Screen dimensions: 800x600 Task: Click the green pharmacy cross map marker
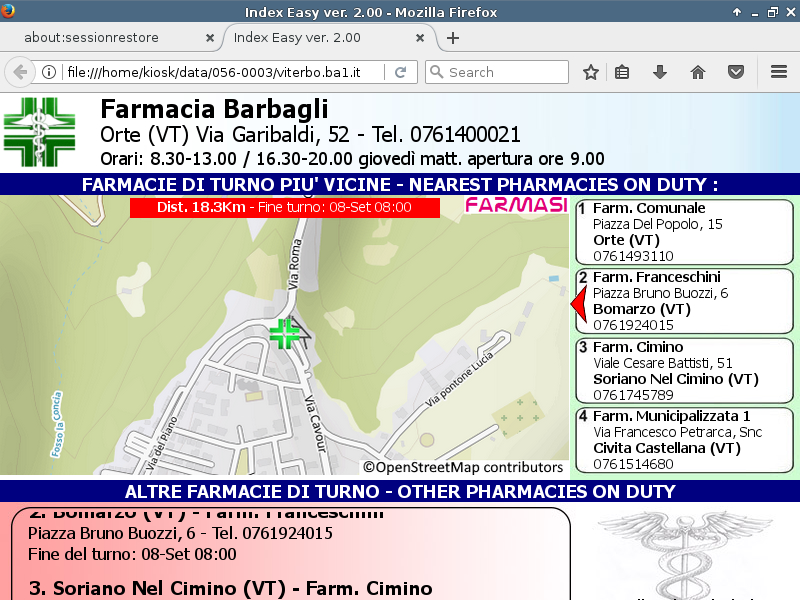pos(285,332)
